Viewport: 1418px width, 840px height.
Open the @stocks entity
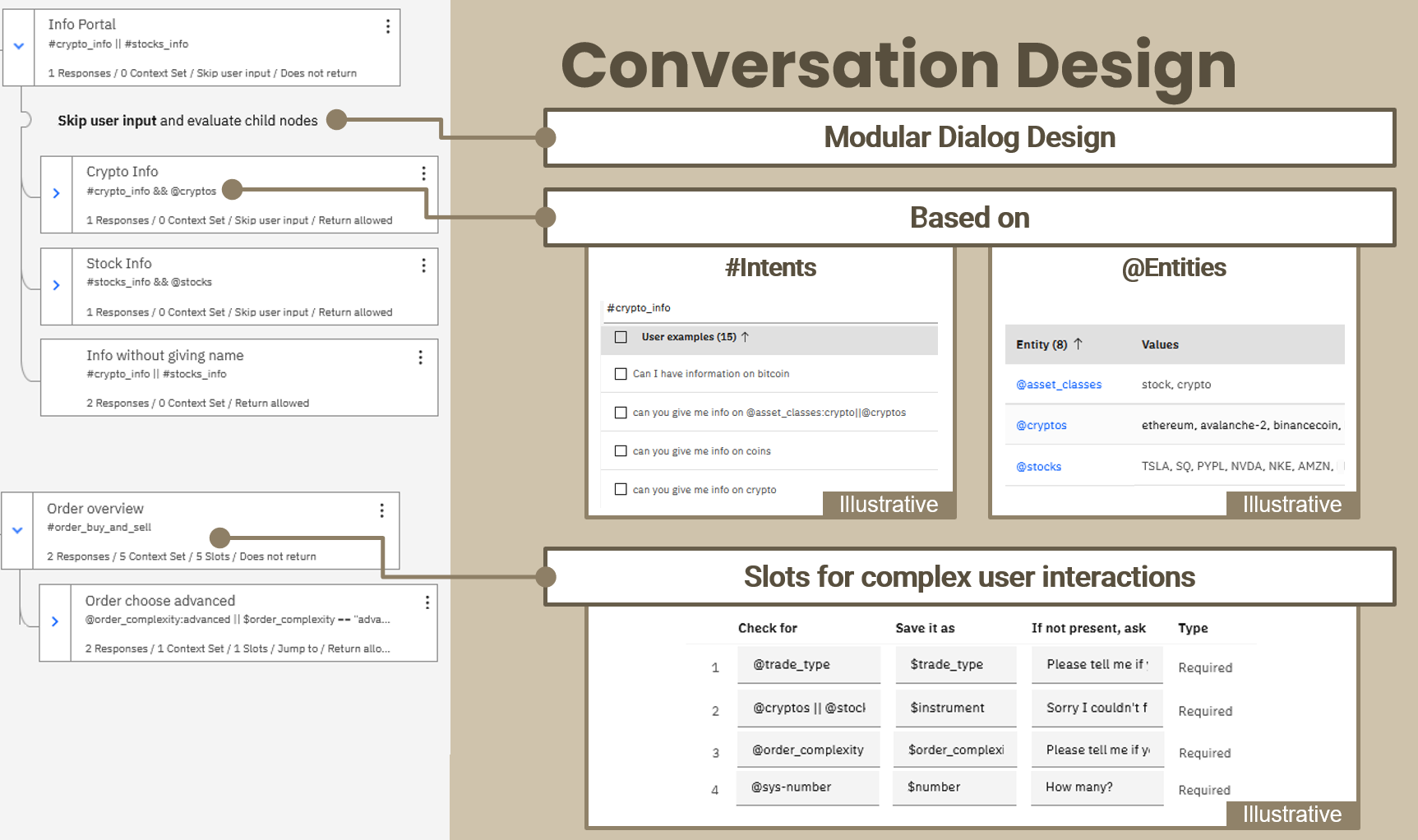point(1038,466)
